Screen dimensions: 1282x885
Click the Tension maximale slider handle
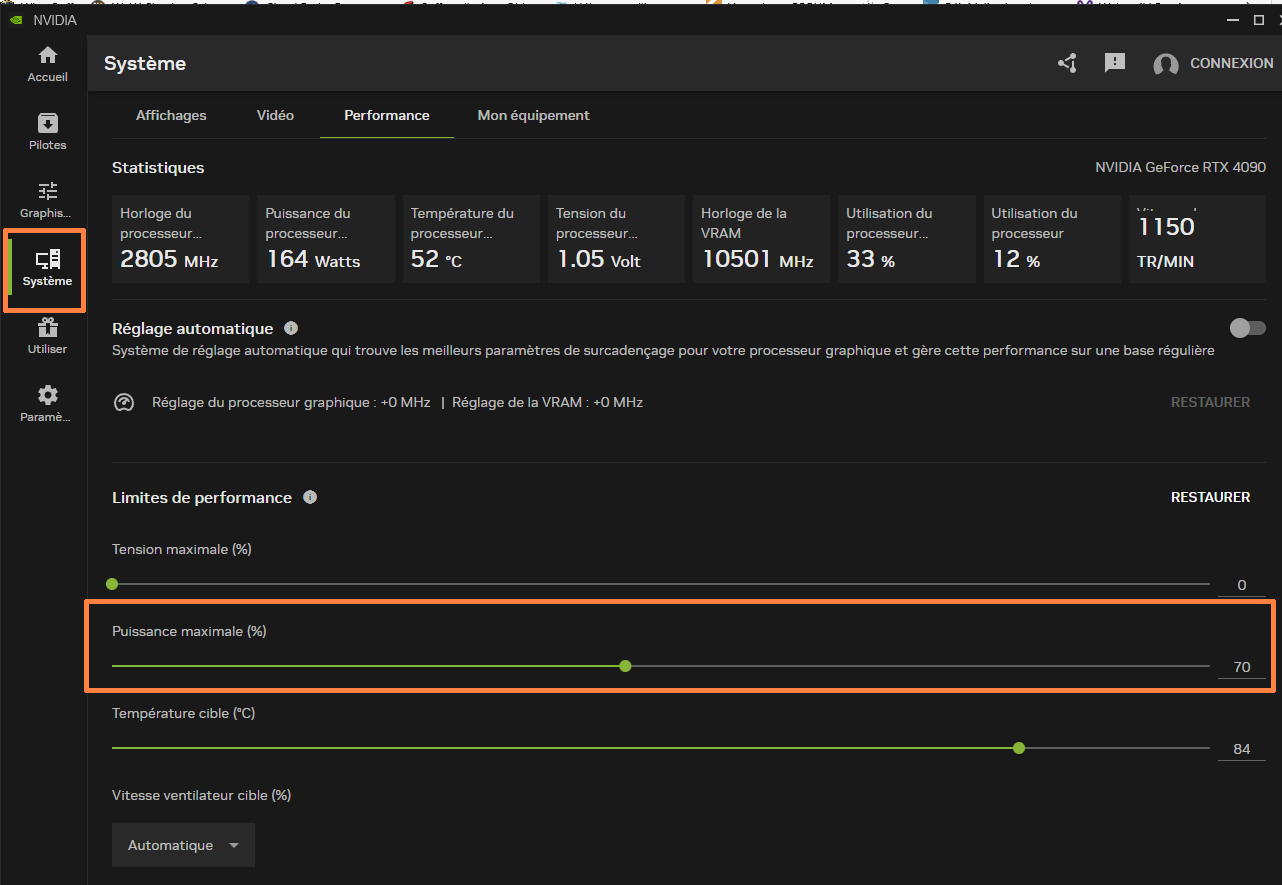(x=112, y=584)
